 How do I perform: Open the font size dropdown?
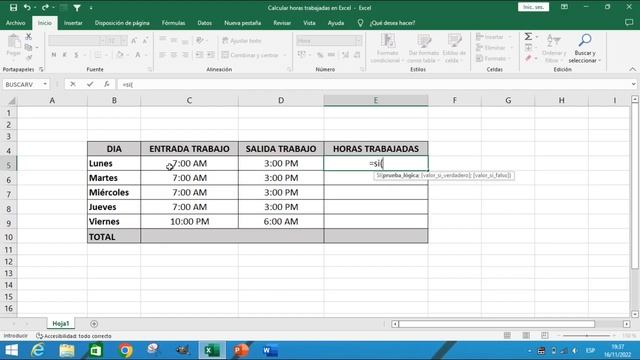tap(123, 41)
